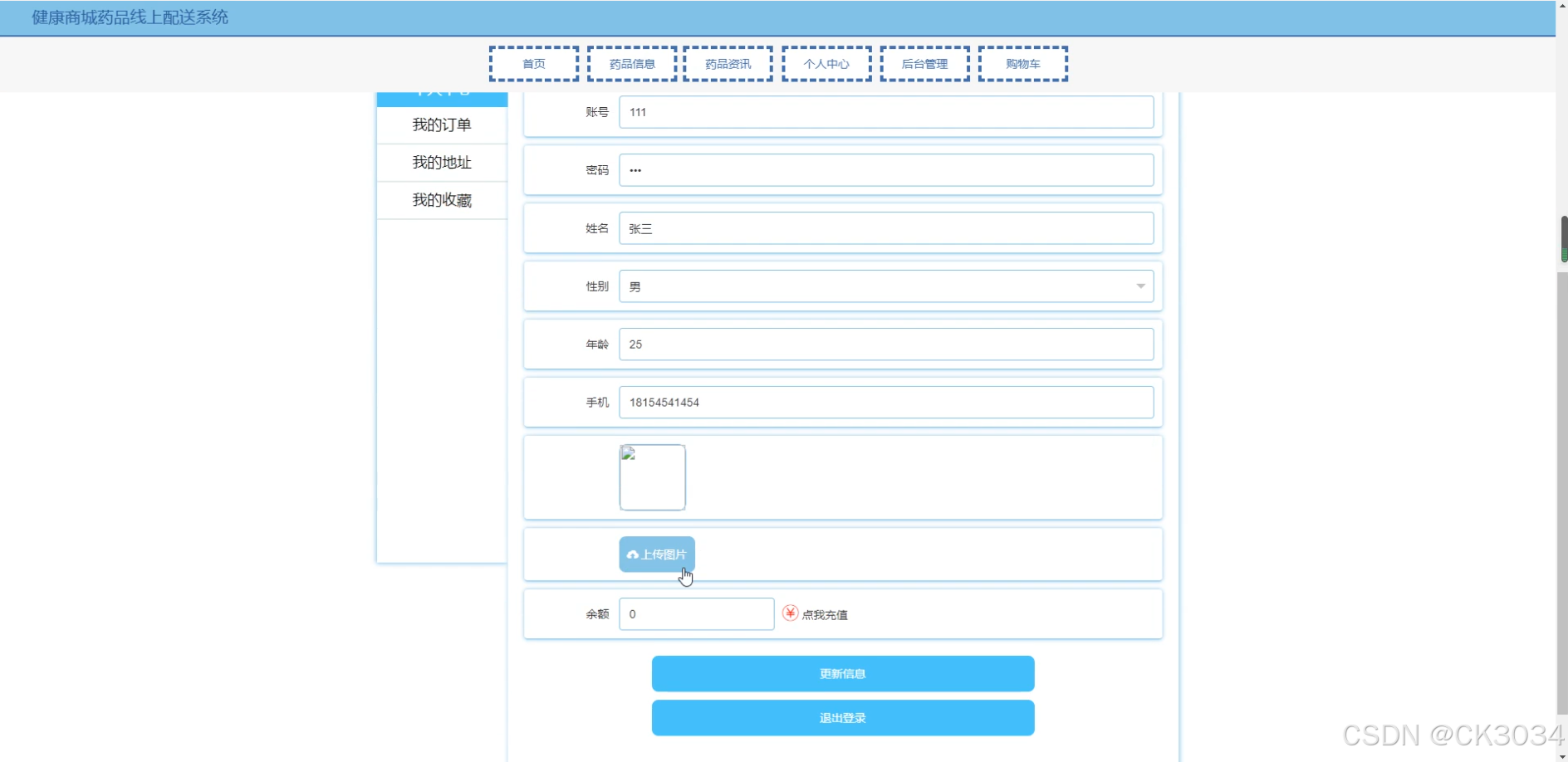
Task: Click the 点我充值 recharge link
Action: click(x=826, y=614)
